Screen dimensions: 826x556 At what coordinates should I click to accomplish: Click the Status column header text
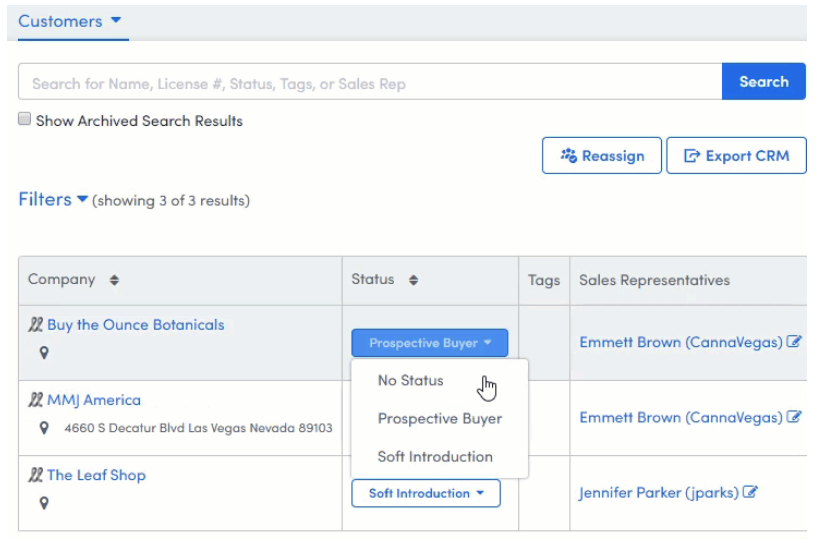(373, 279)
